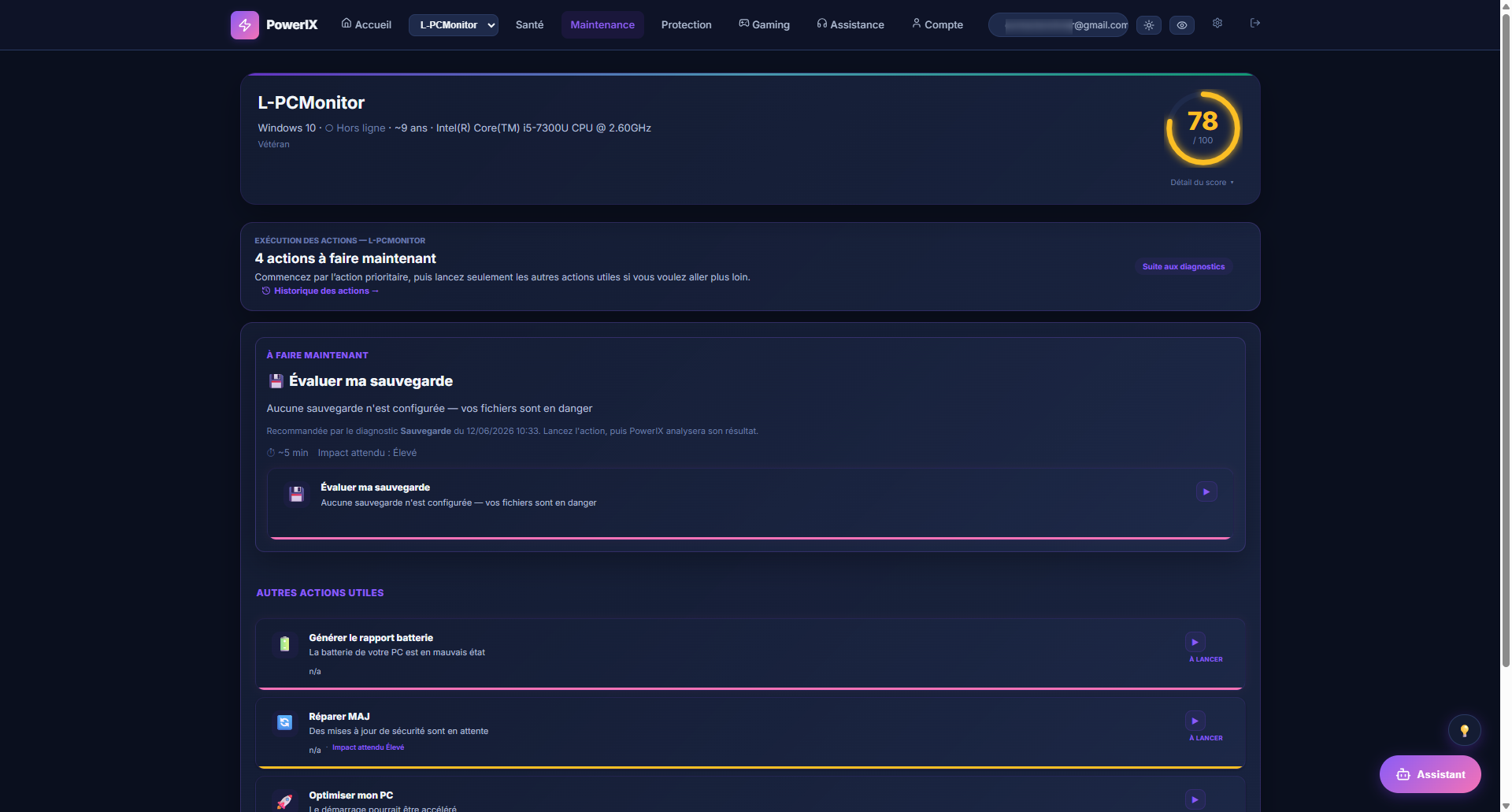Open the Accueil home page
The height and width of the screenshot is (812, 1512).
point(366,24)
